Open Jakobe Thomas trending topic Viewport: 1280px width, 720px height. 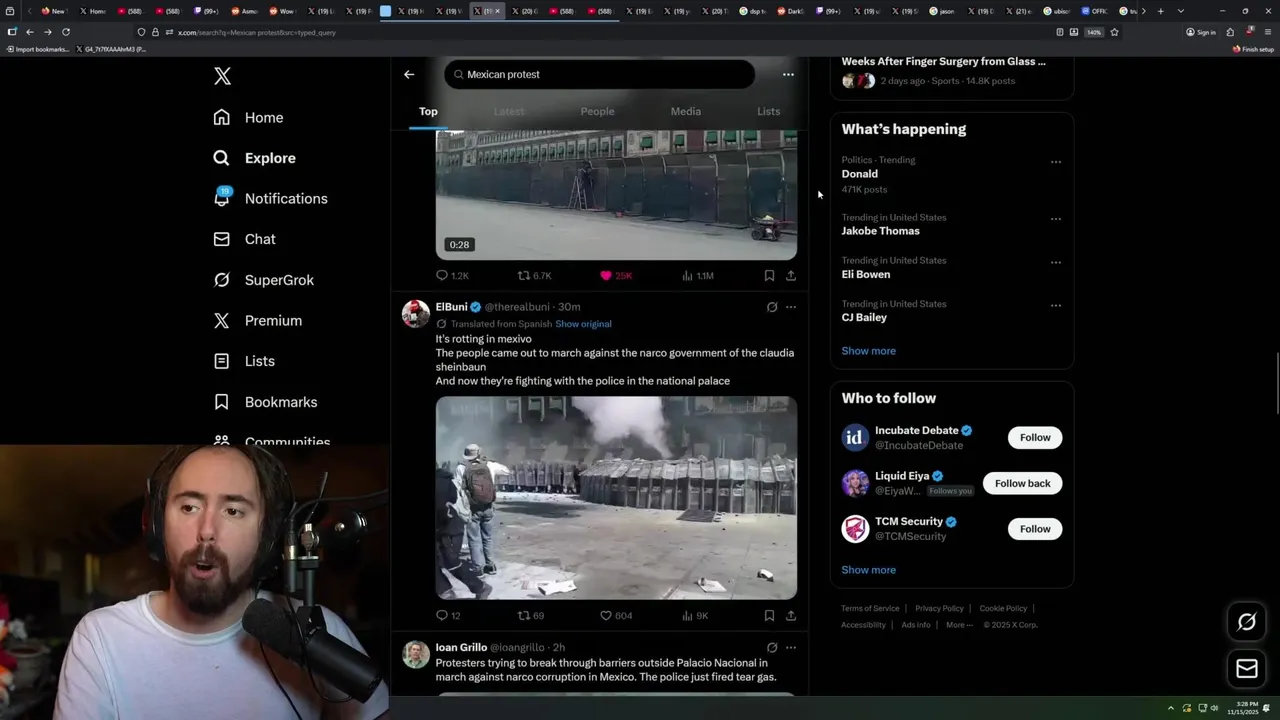880,231
